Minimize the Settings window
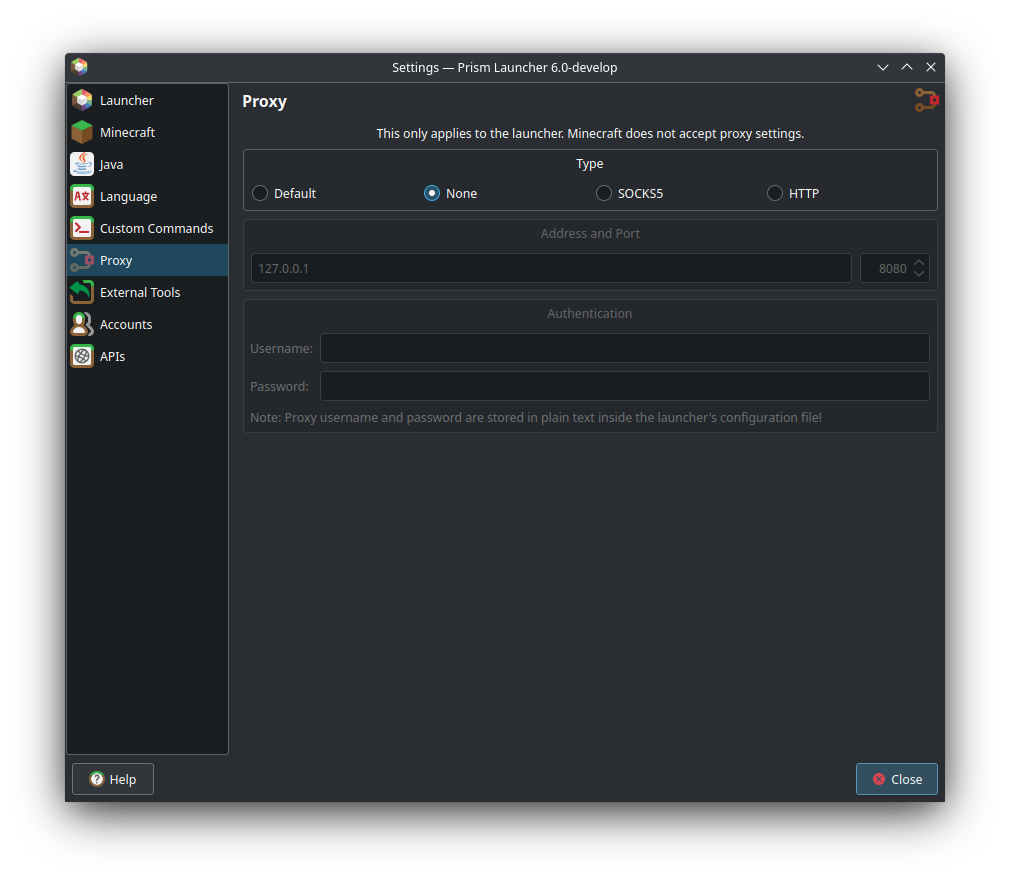 point(882,67)
